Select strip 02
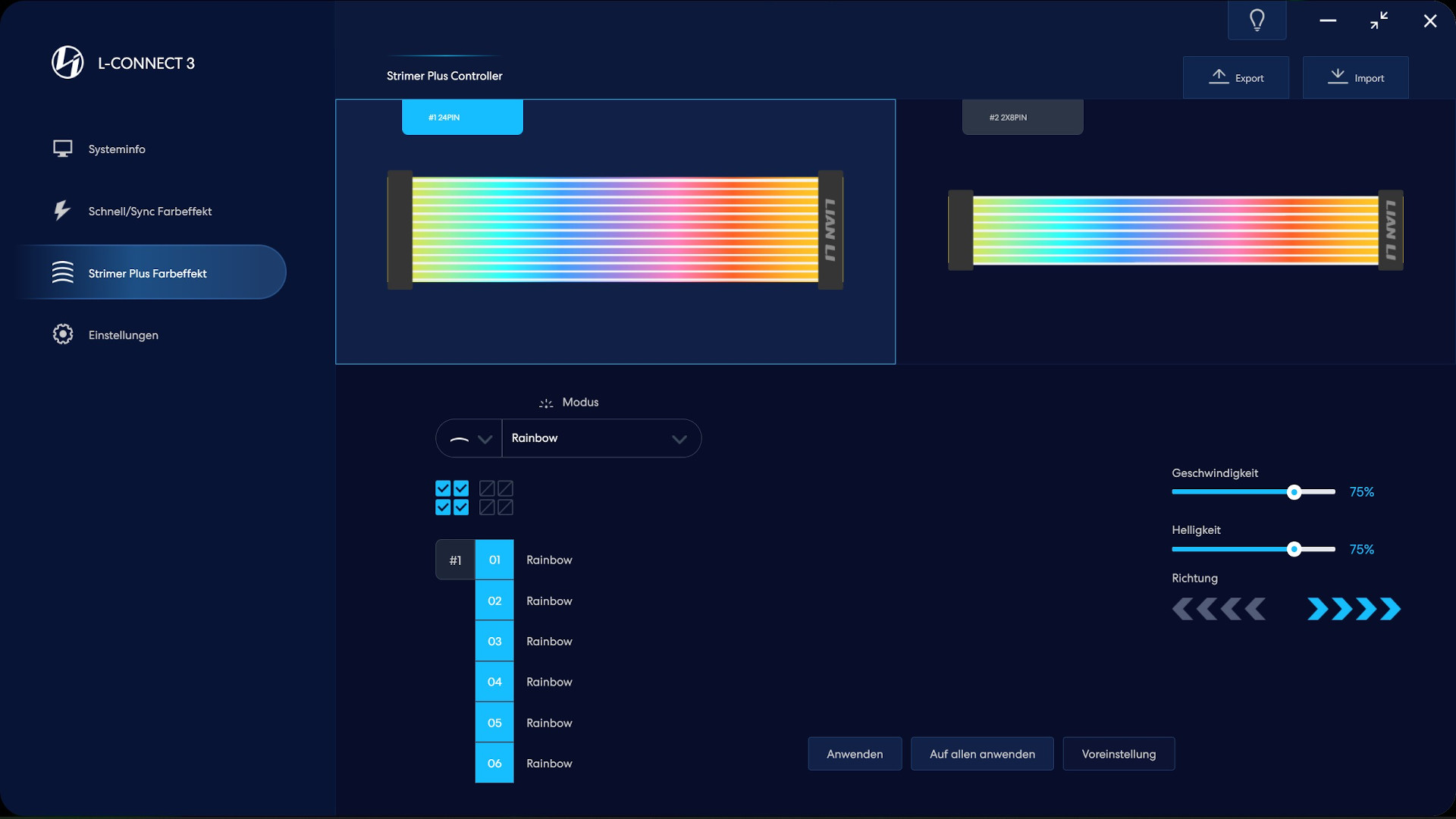 [x=494, y=601]
